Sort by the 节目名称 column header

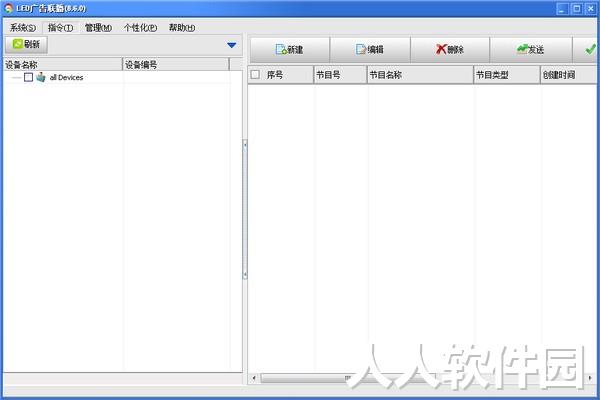(x=420, y=75)
